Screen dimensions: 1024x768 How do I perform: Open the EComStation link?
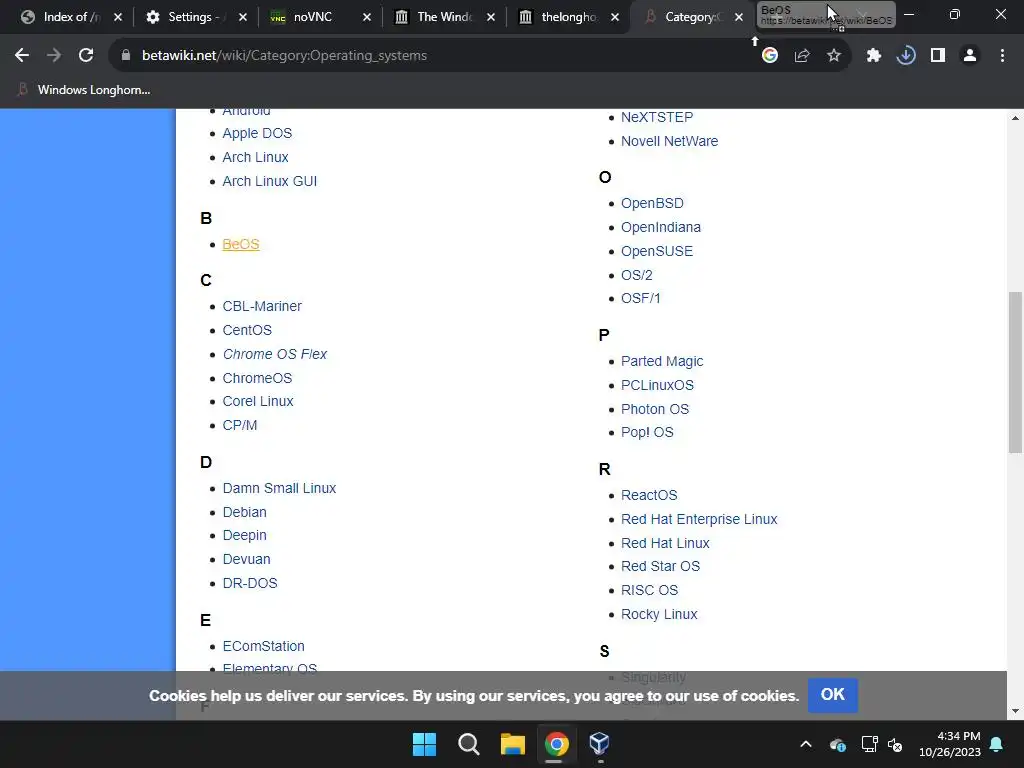click(264, 647)
